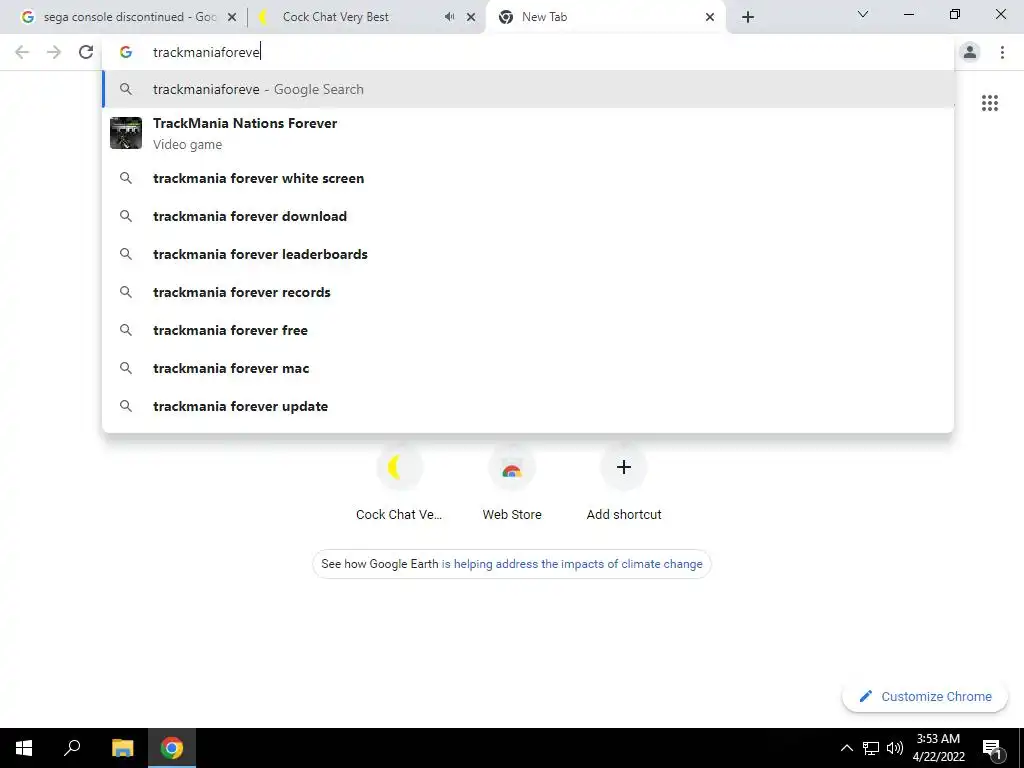Open the Google apps grid
Screen dimensions: 1024x768
(989, 103)
